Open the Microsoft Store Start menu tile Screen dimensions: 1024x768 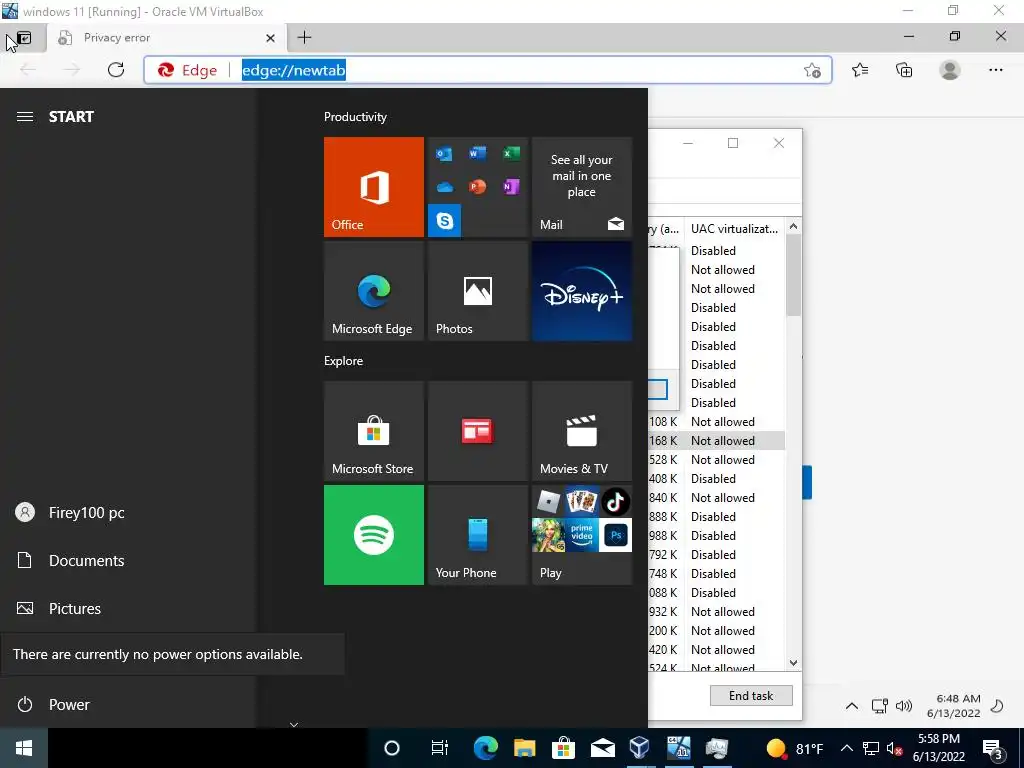click(x=374, y=431)
